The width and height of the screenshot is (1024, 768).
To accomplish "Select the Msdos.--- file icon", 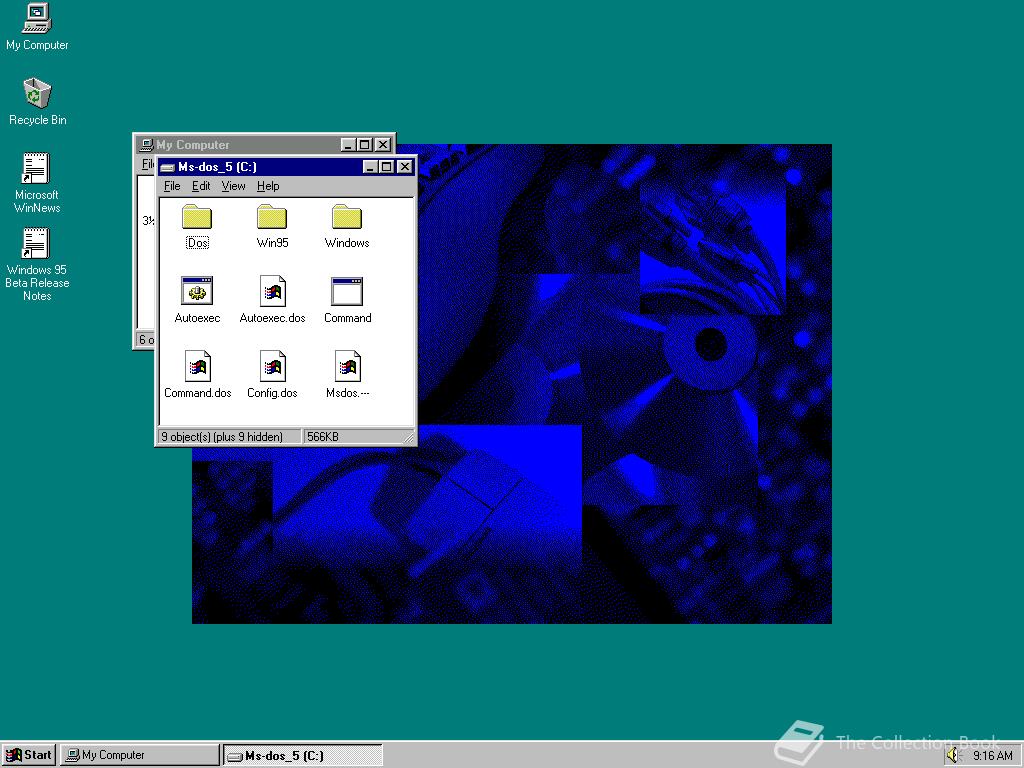I will pos(347,366).
